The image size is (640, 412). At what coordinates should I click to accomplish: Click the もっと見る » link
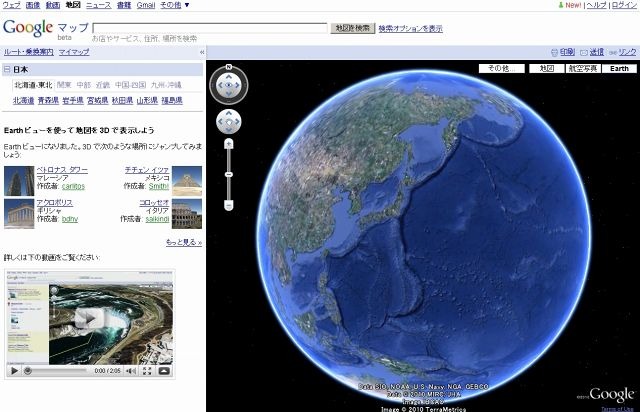click(x=184, y=242)
